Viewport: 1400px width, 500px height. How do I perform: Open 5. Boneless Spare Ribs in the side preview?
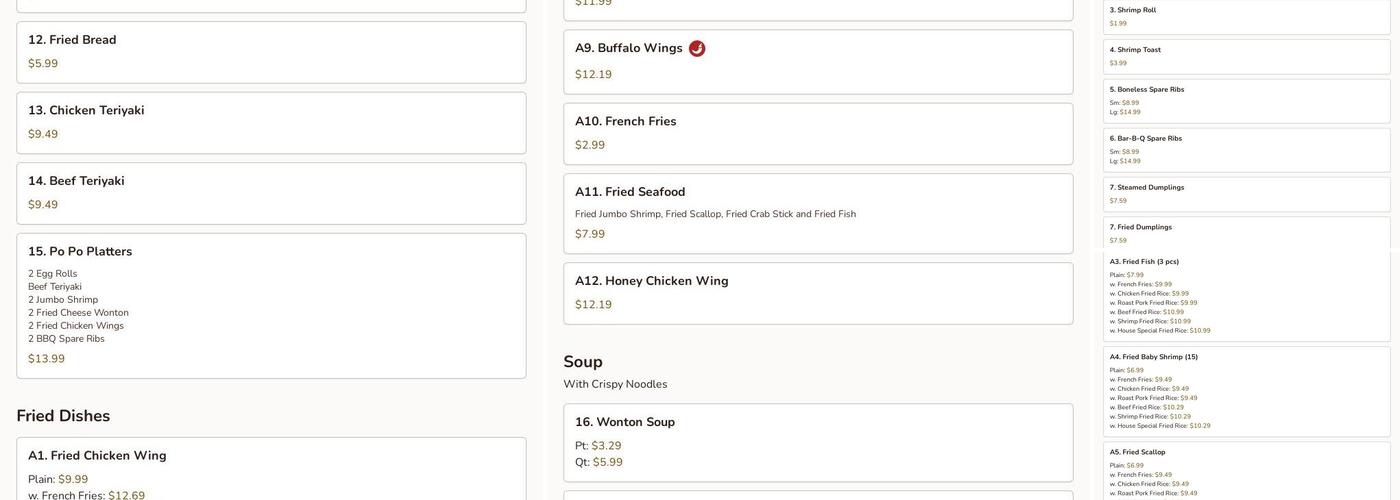pos(1247,101)
